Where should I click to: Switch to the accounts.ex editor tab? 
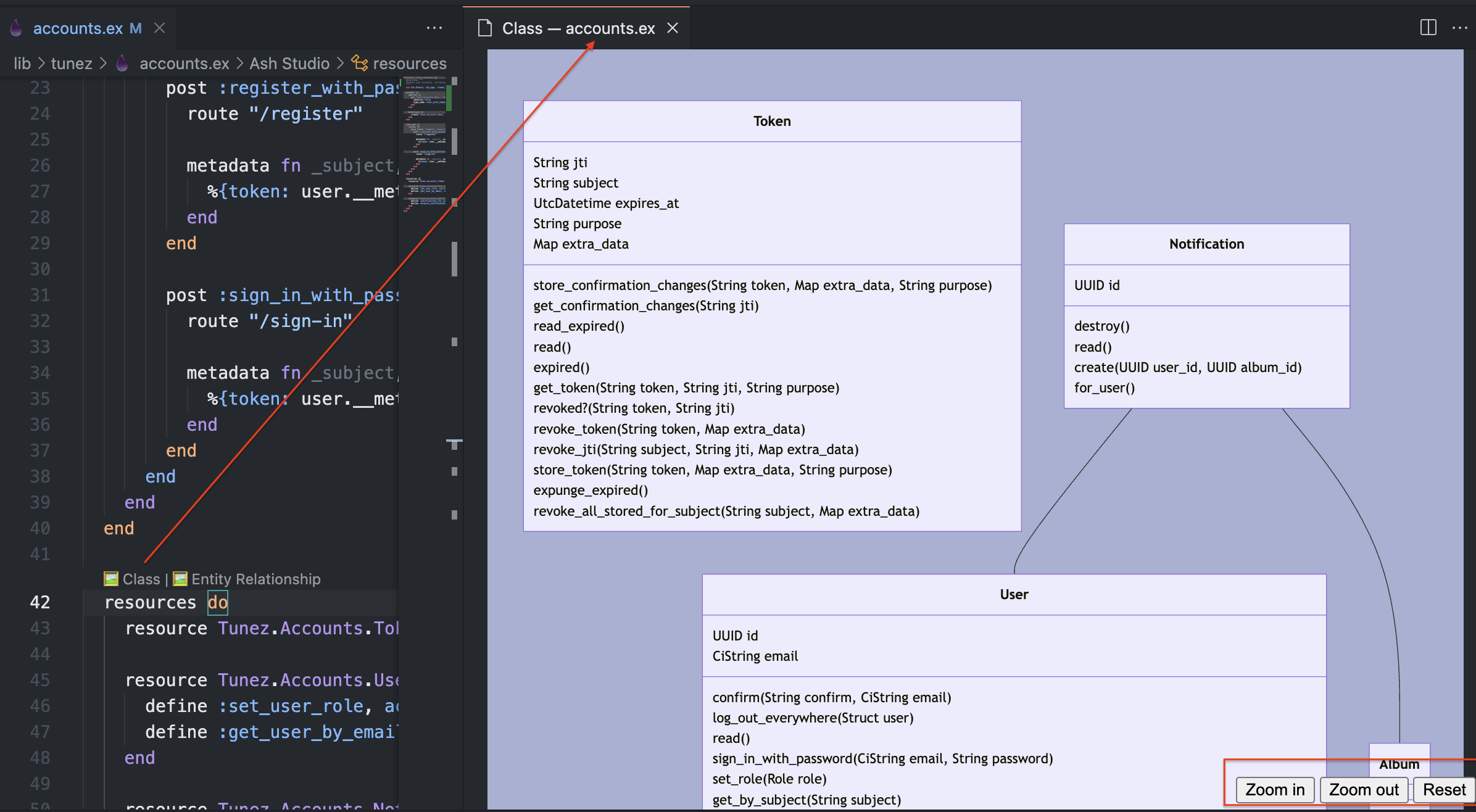click(x=78, y=28)
